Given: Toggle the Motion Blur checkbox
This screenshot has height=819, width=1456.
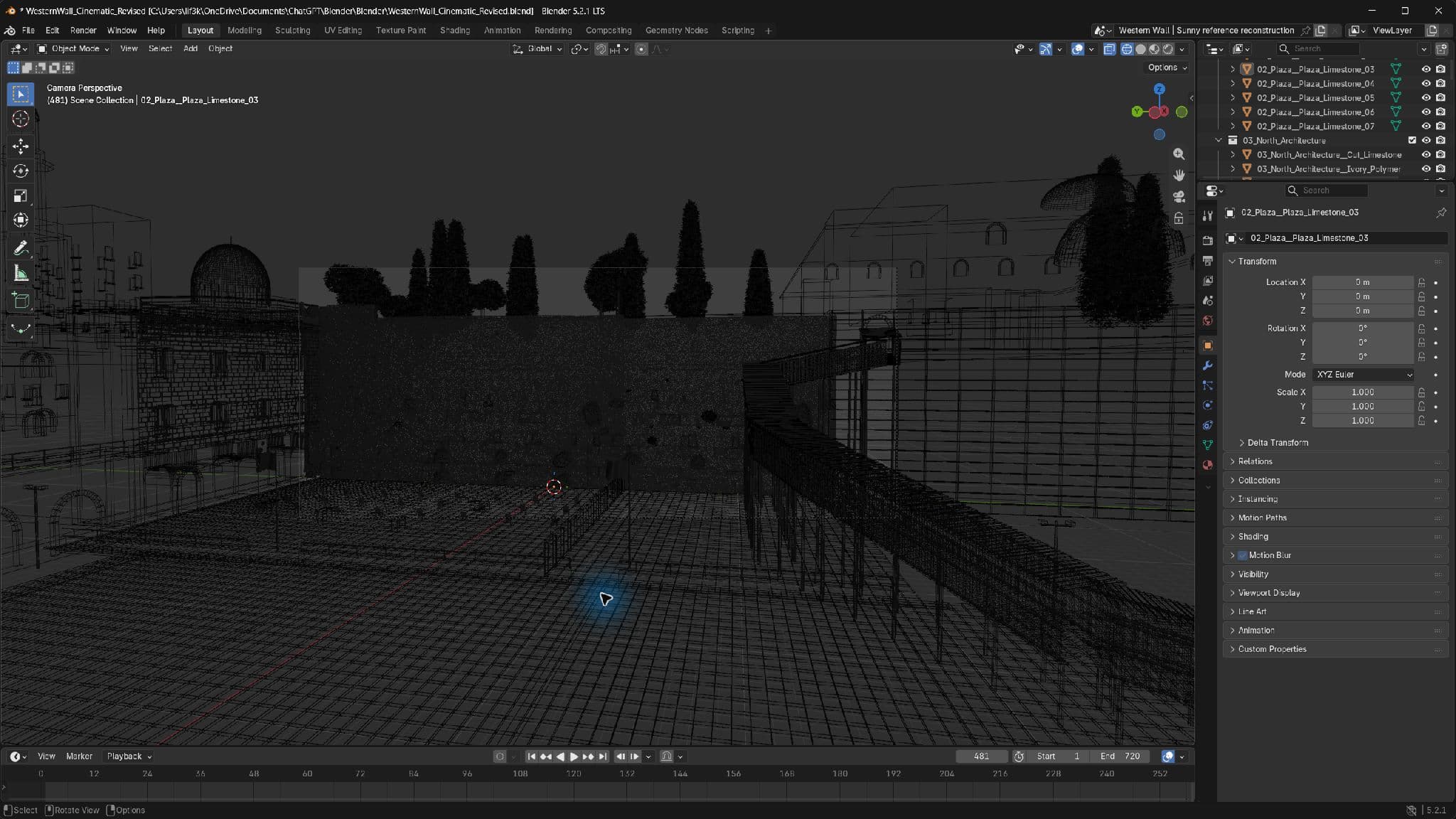Looking at the screenshot, I should (1243, 555).
